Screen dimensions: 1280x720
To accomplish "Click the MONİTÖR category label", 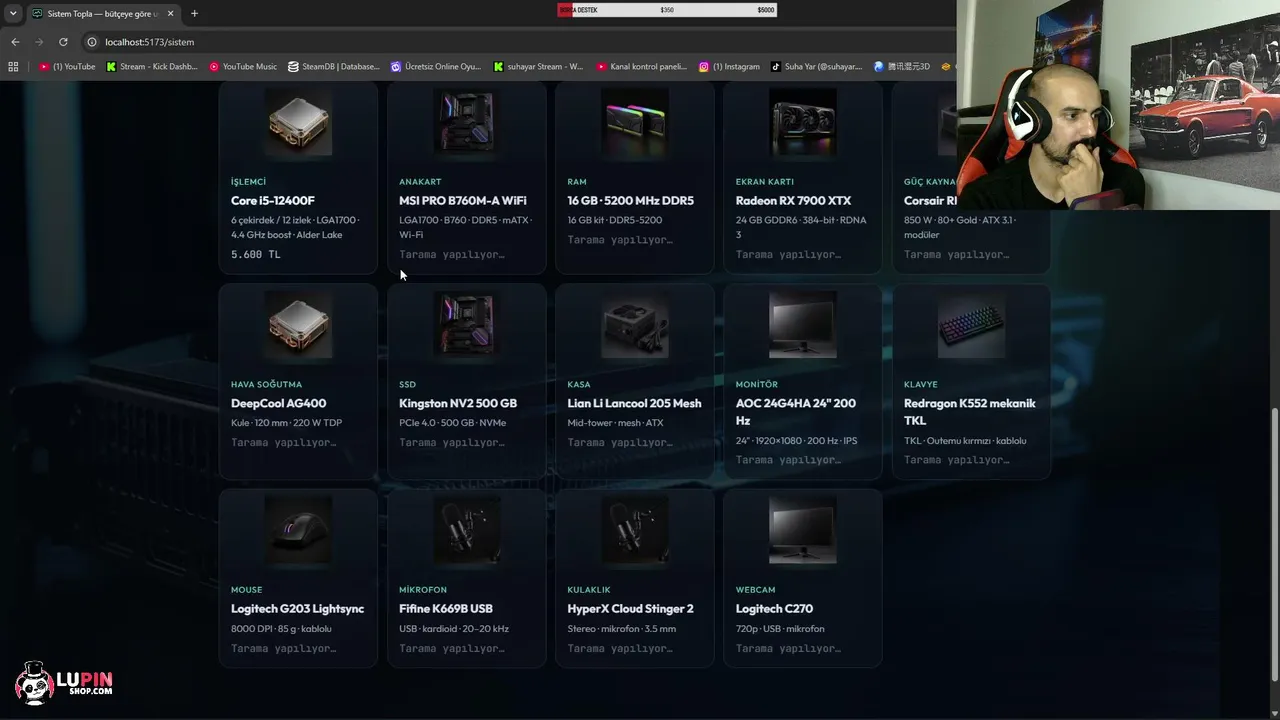I will (x=757, y=385).
